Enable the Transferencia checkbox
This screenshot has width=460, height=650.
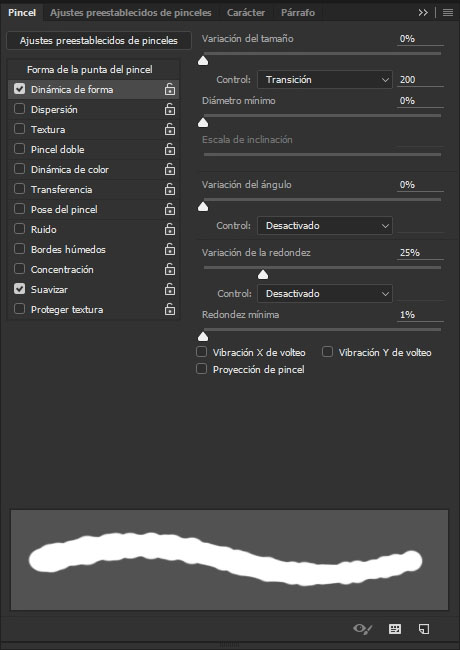click(19, 189)
